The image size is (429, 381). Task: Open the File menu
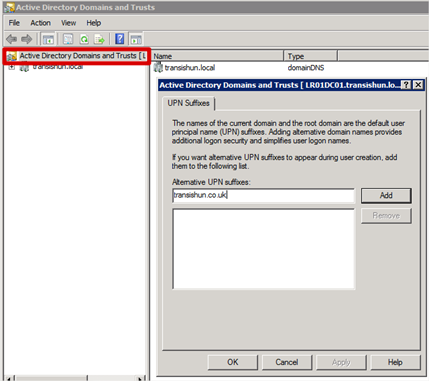click(14, 23)
